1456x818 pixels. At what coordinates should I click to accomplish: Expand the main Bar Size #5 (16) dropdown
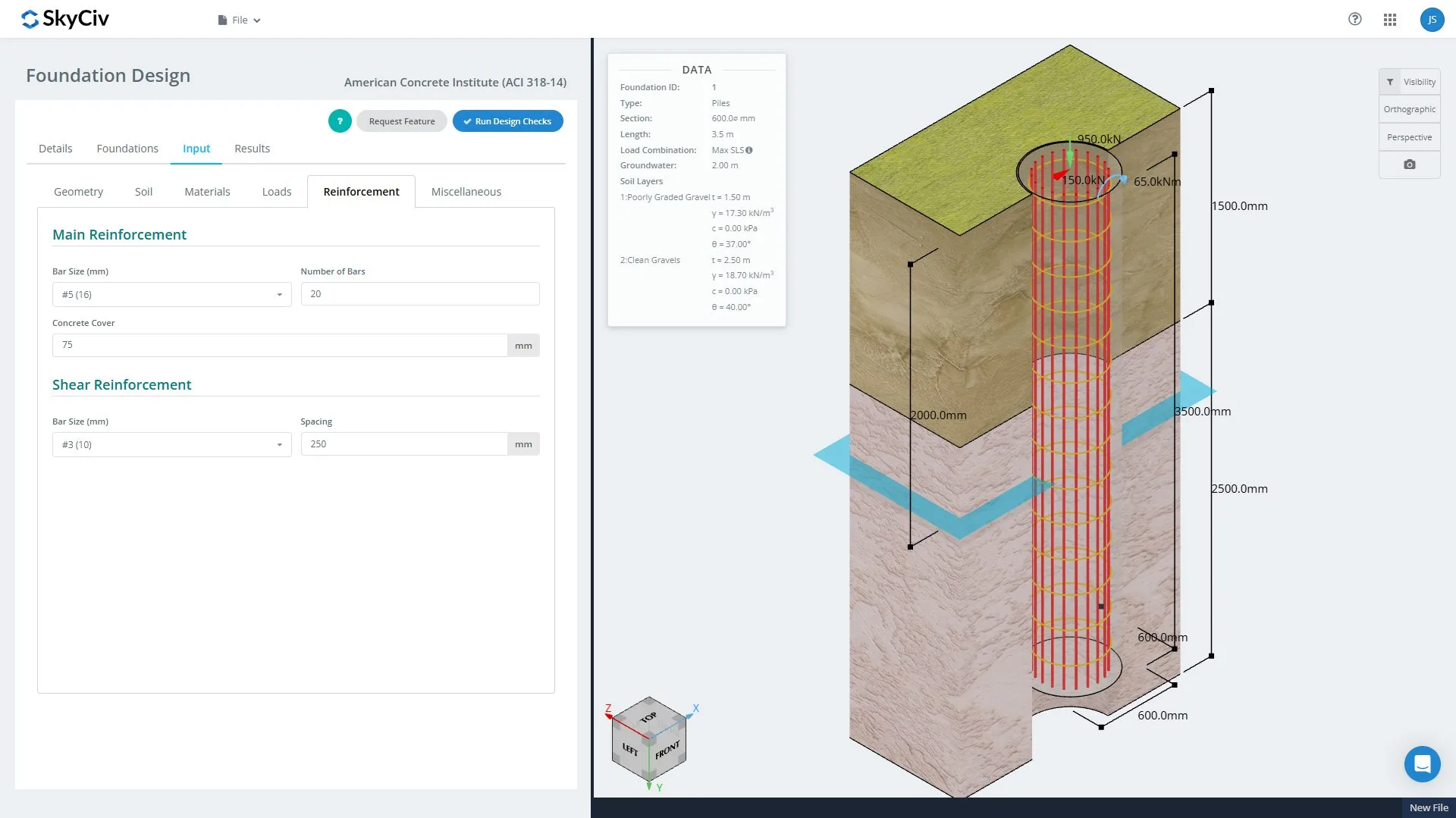click(x=171, y=294)
